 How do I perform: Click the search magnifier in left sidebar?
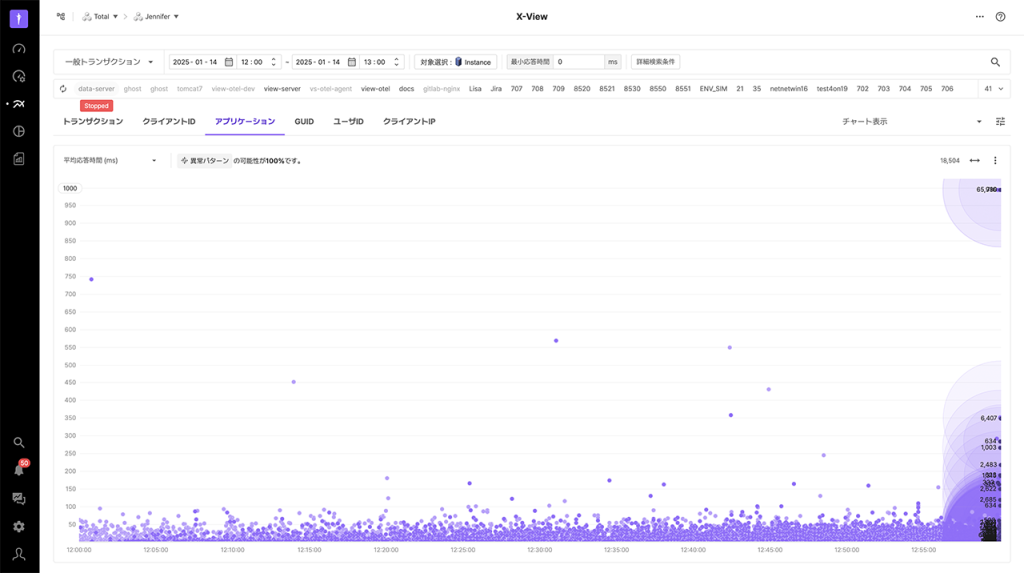coord(18,442)
